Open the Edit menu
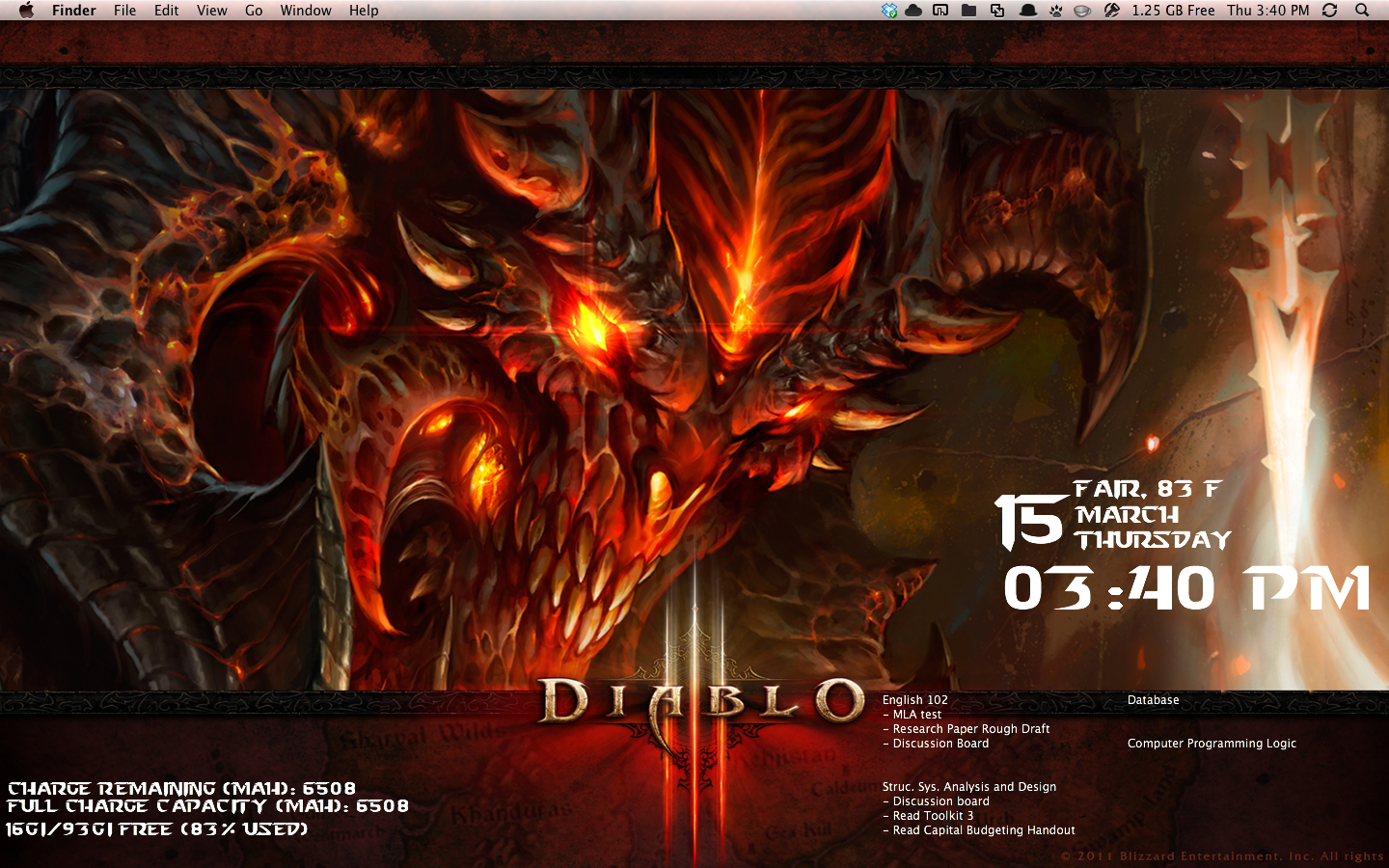The height and width of the screenshot is (868, 1389). [167, 11]
